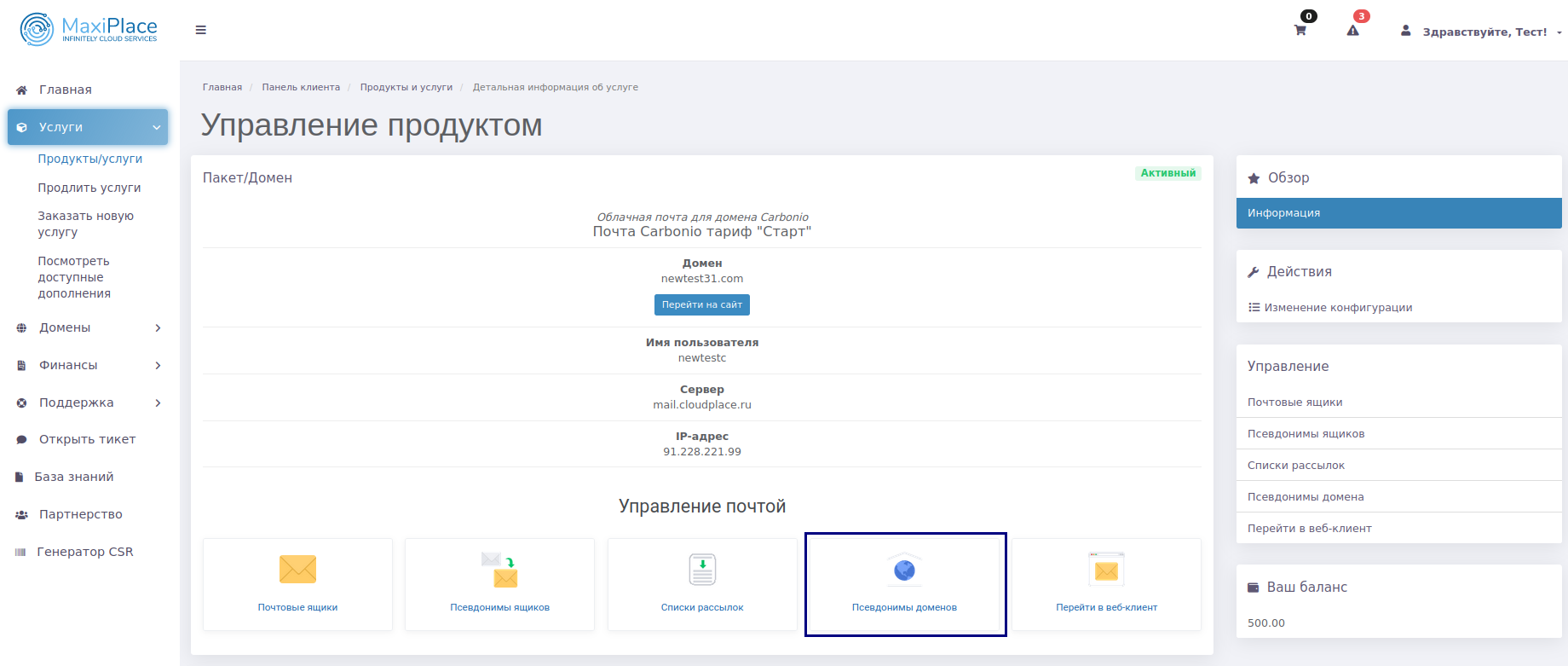Click the home icon beside Главная
Viewport: 1568px width, 666px height.
[21, 90]
